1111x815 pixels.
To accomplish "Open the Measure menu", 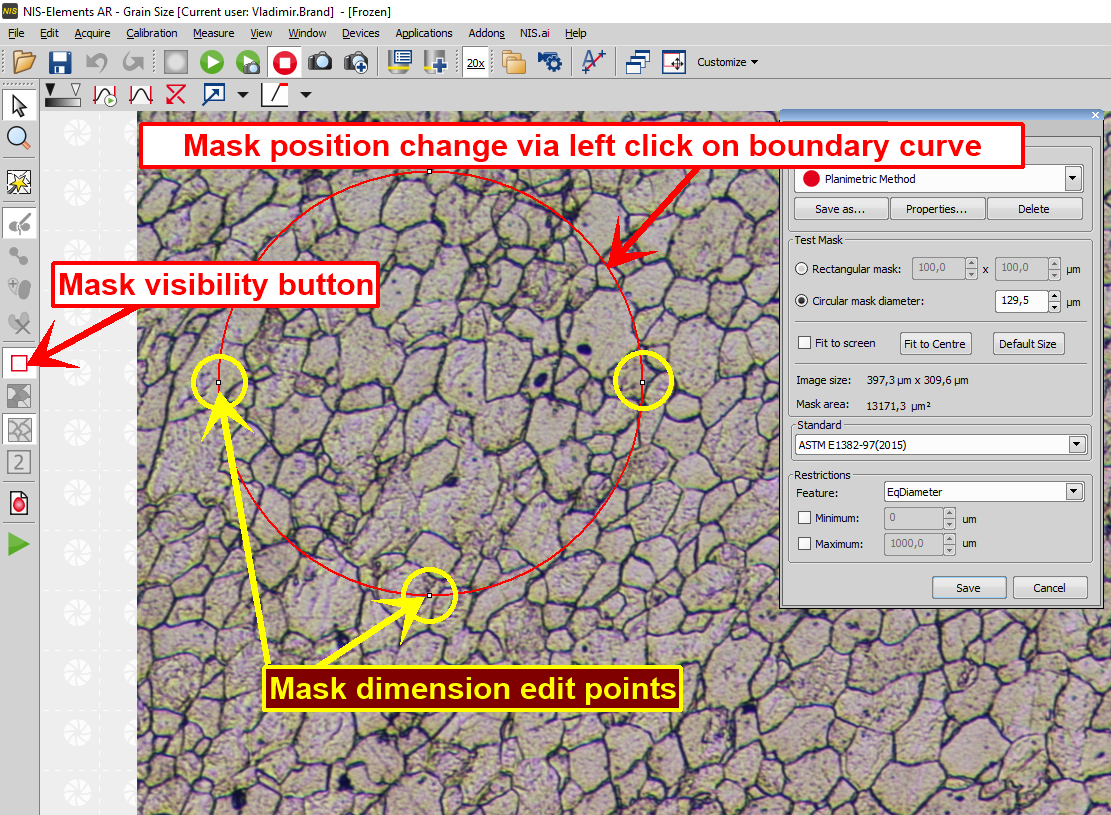I will coord(213,33).
